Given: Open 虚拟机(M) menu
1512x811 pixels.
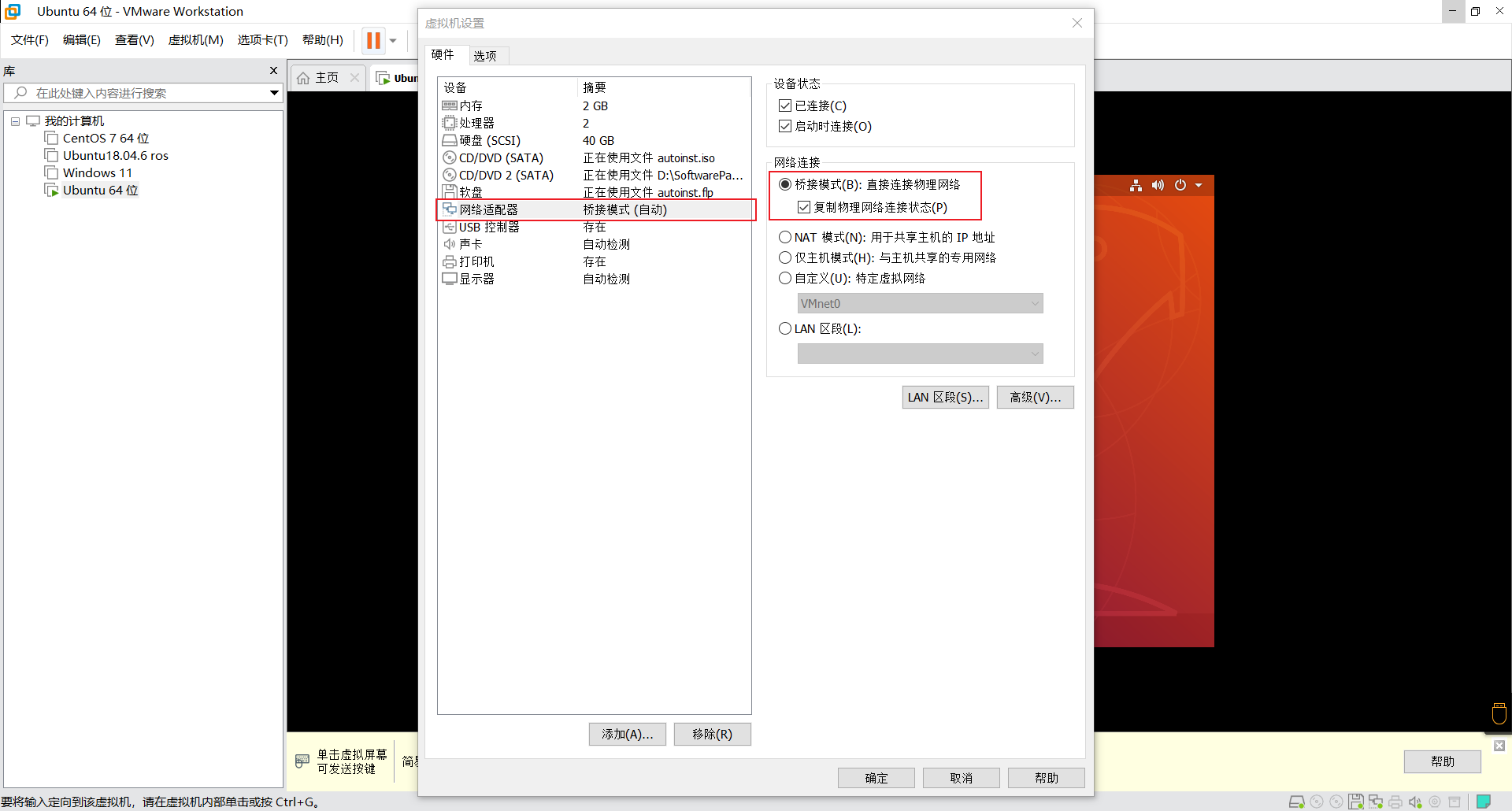Looking at the screenshot, I should pos(196,40).
